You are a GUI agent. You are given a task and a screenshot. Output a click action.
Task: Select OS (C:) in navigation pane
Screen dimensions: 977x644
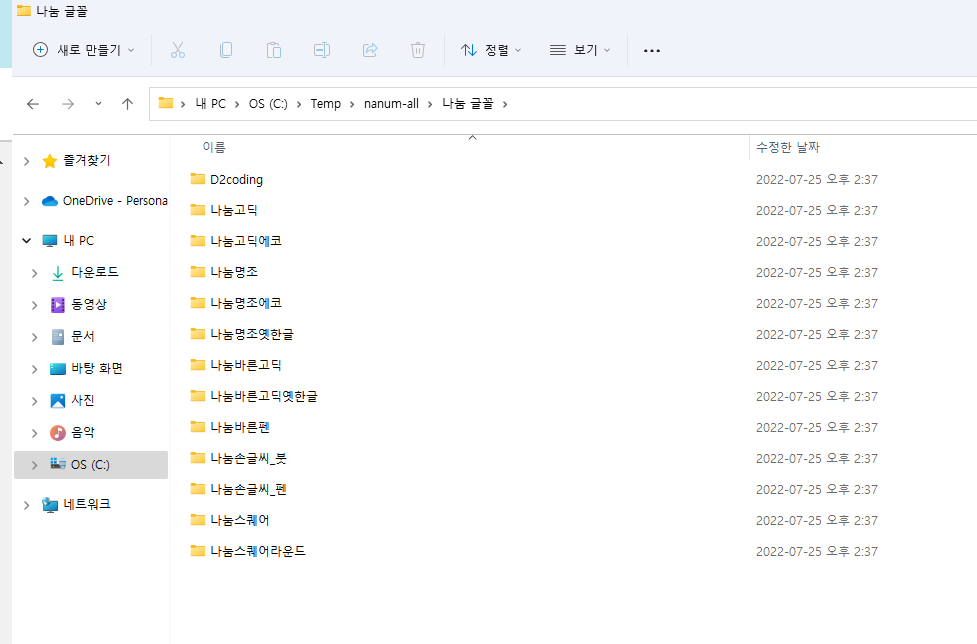point(90,465)
